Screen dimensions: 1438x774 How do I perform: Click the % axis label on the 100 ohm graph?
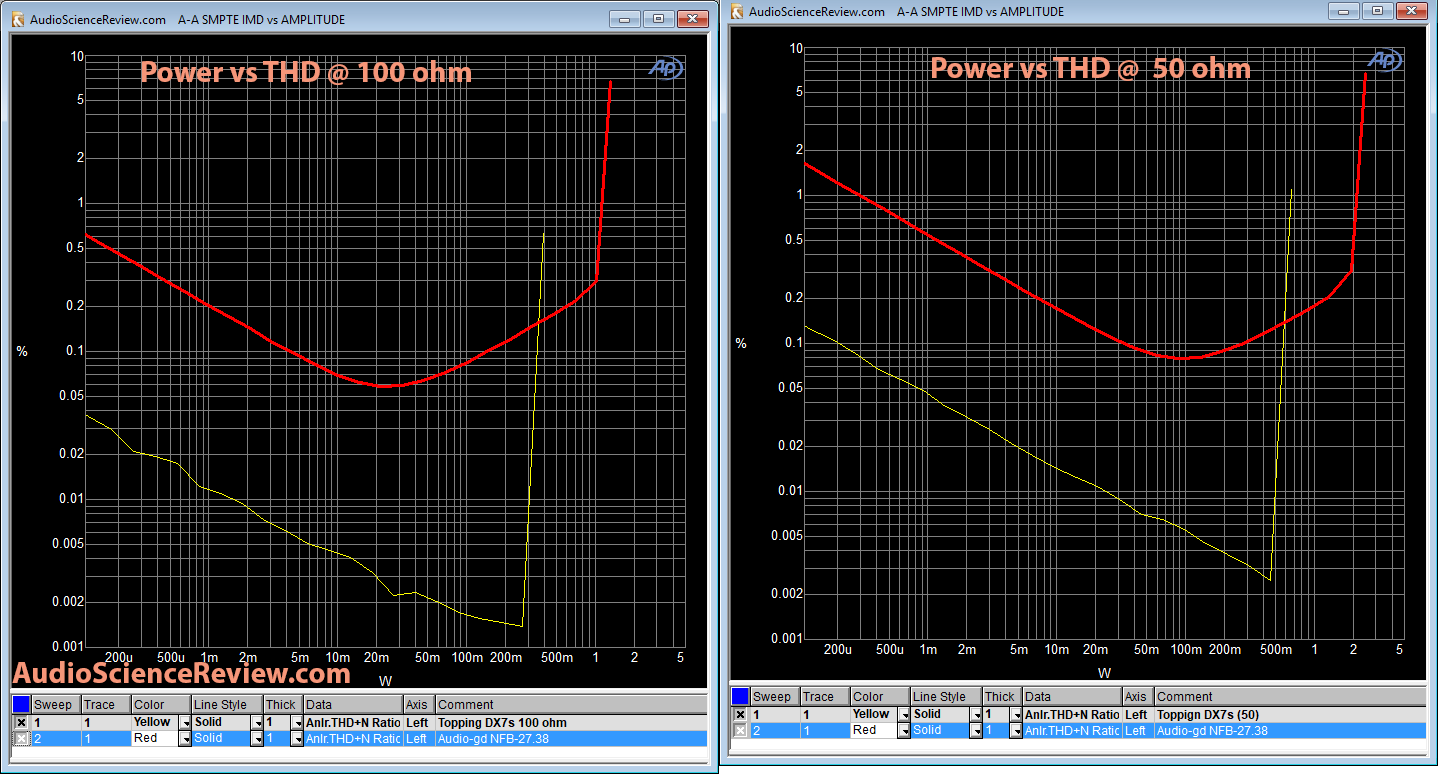pos(21,351)
